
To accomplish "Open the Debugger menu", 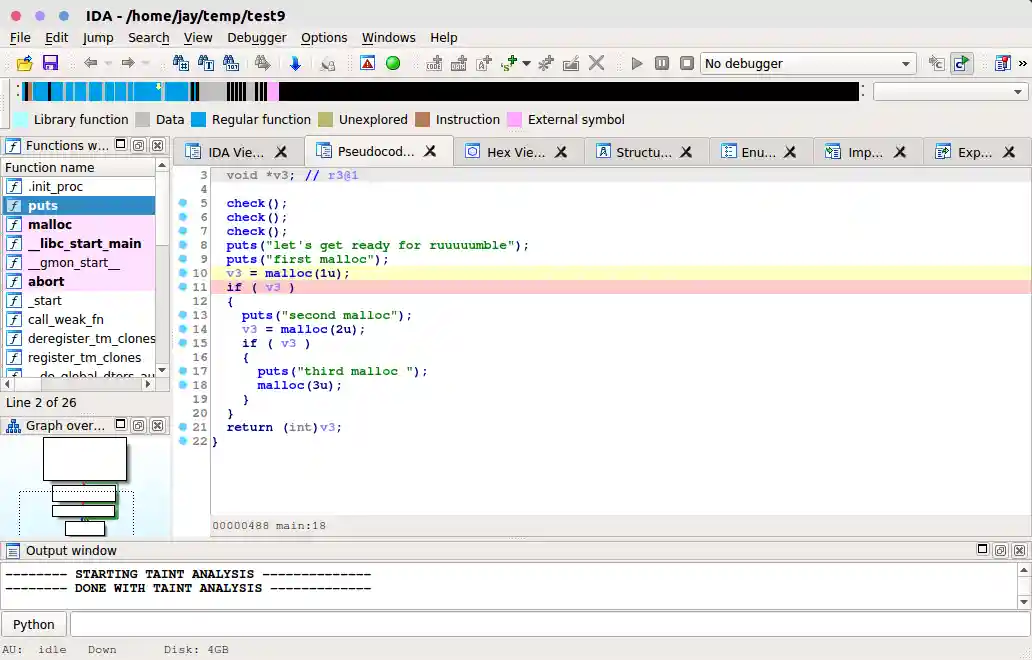I will 256,37.
